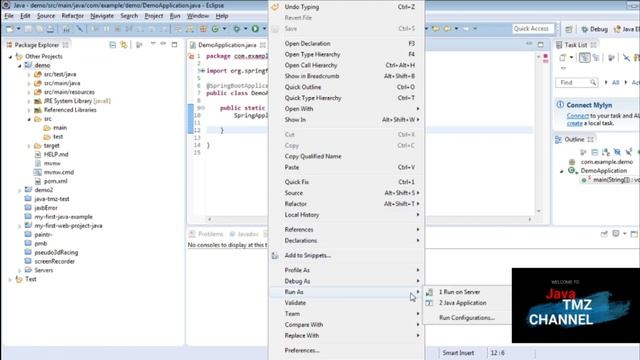
Task: Click the Debug bug toolbar icon
Action: point(236,29)
